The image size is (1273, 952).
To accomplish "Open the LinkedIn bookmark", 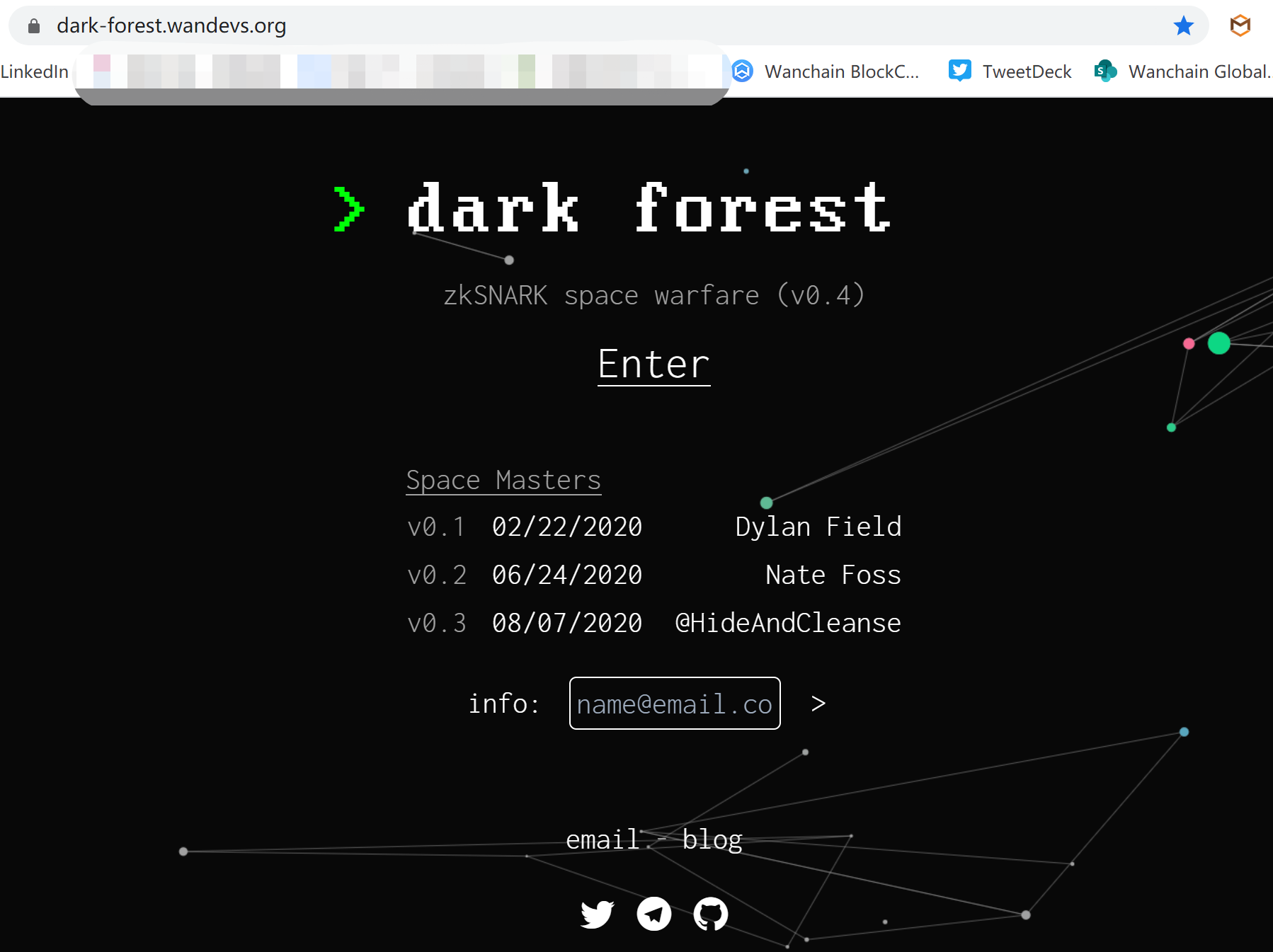I will point(35,71).
